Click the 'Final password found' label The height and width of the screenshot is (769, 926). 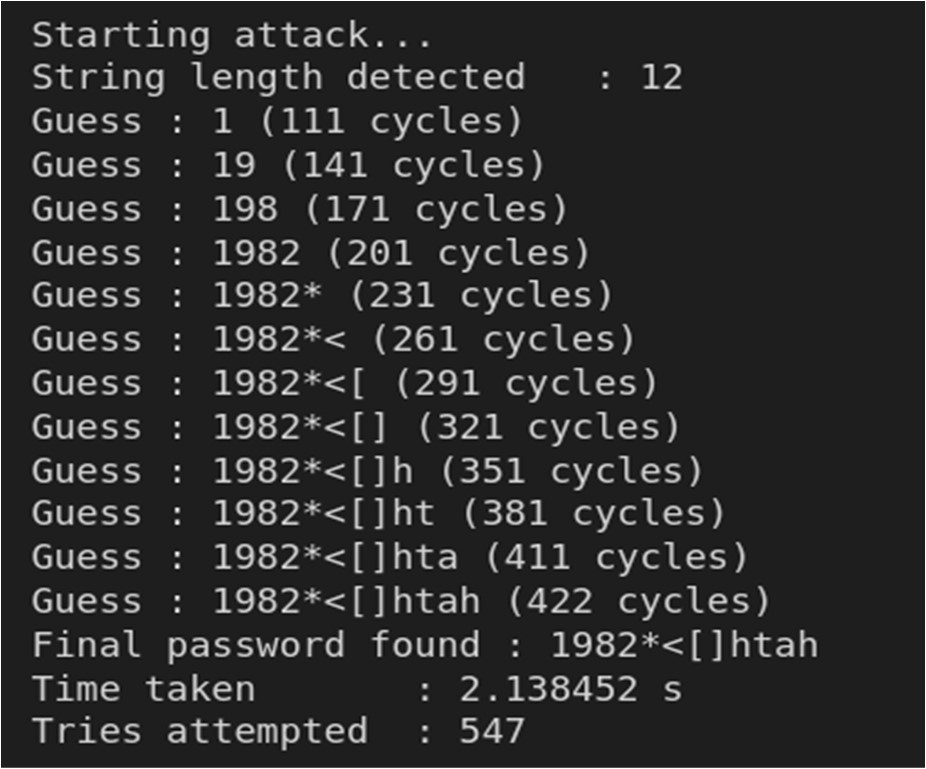[x=255, y=645]
